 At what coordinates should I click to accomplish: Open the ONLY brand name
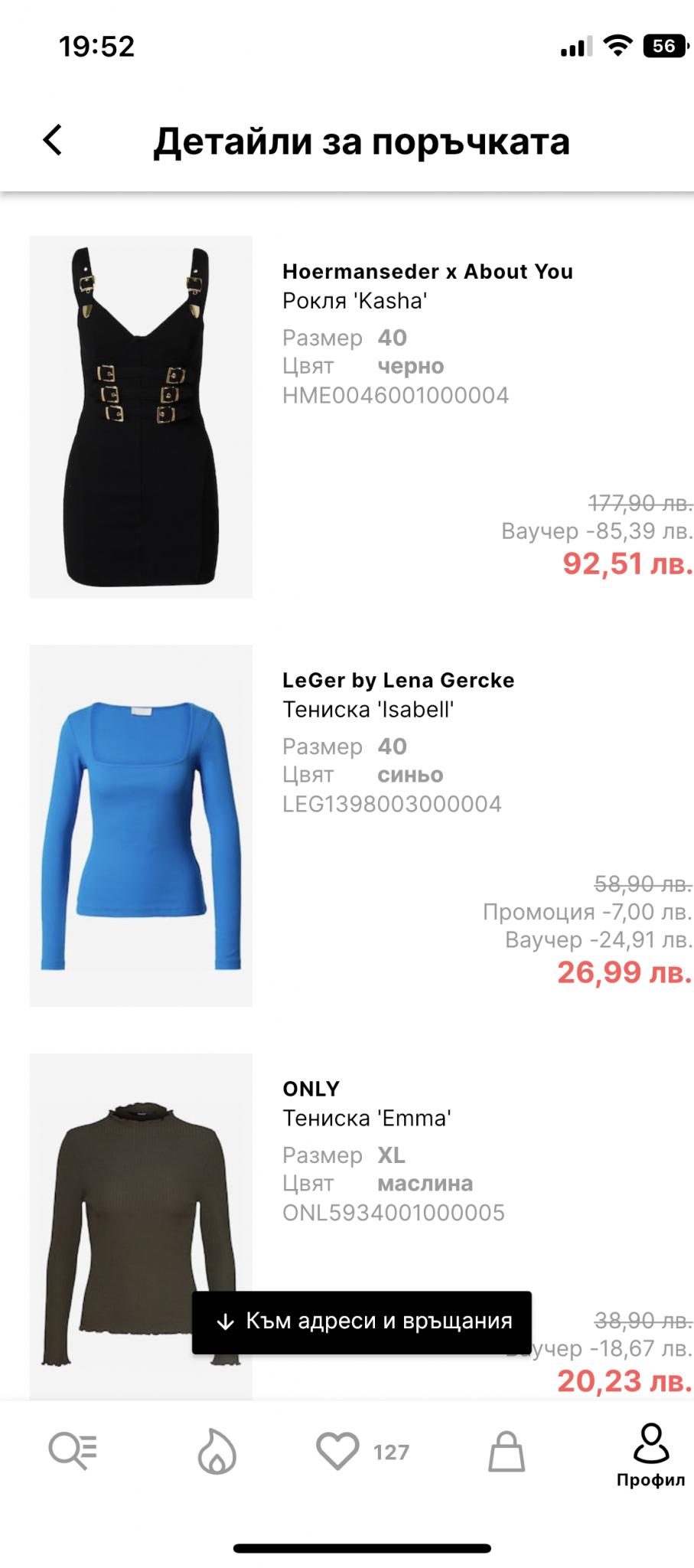point(311,1089)
